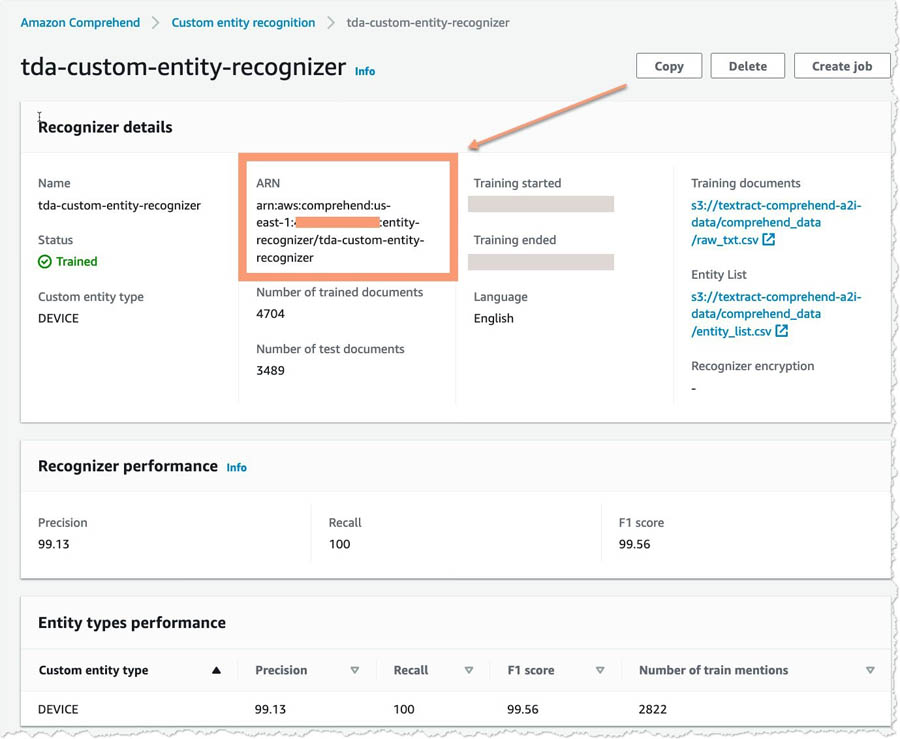The height and width of the screenshot is (739, 900).
Task: Click the name value tda-custom-entity-recognizer under Name
Action: tap(119, 205)
